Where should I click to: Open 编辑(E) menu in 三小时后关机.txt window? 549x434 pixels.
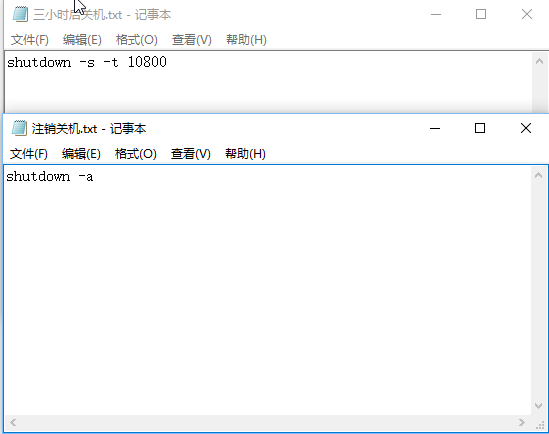click(x=82, y=40)
